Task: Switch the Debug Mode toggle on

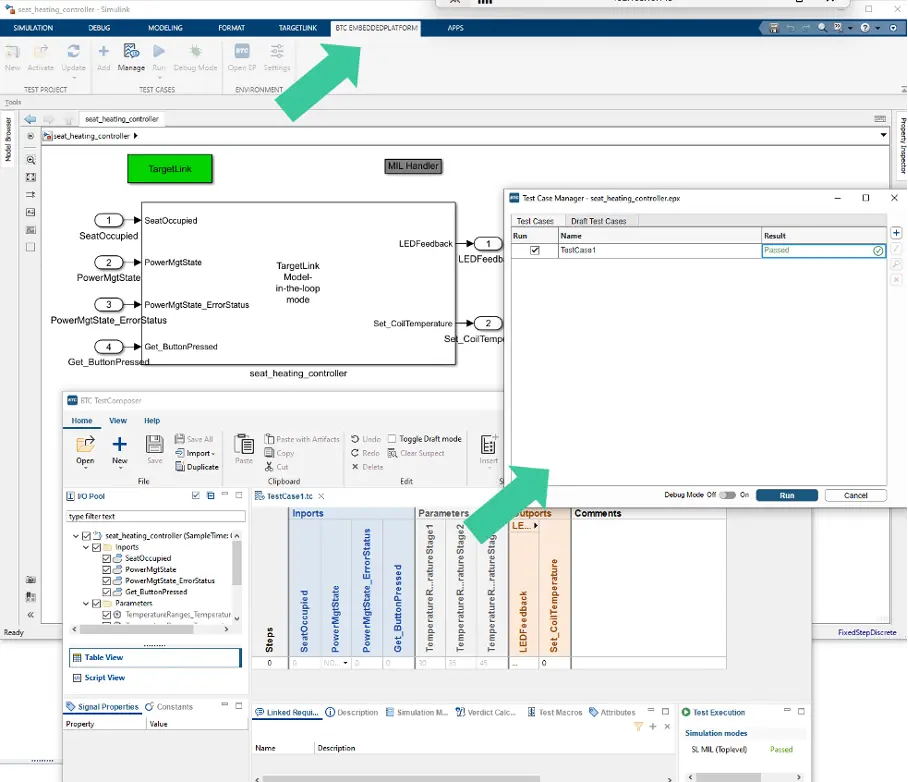Action: coord(727,495)
